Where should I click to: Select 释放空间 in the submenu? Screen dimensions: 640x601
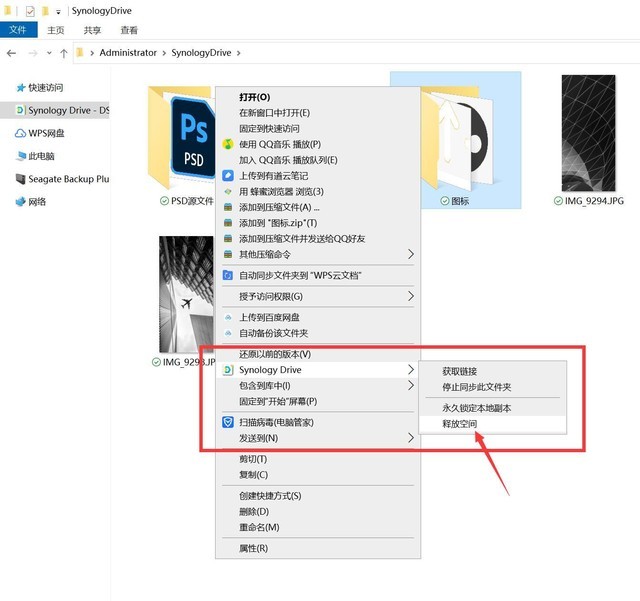pyautogui.click(x=493, y=424)
